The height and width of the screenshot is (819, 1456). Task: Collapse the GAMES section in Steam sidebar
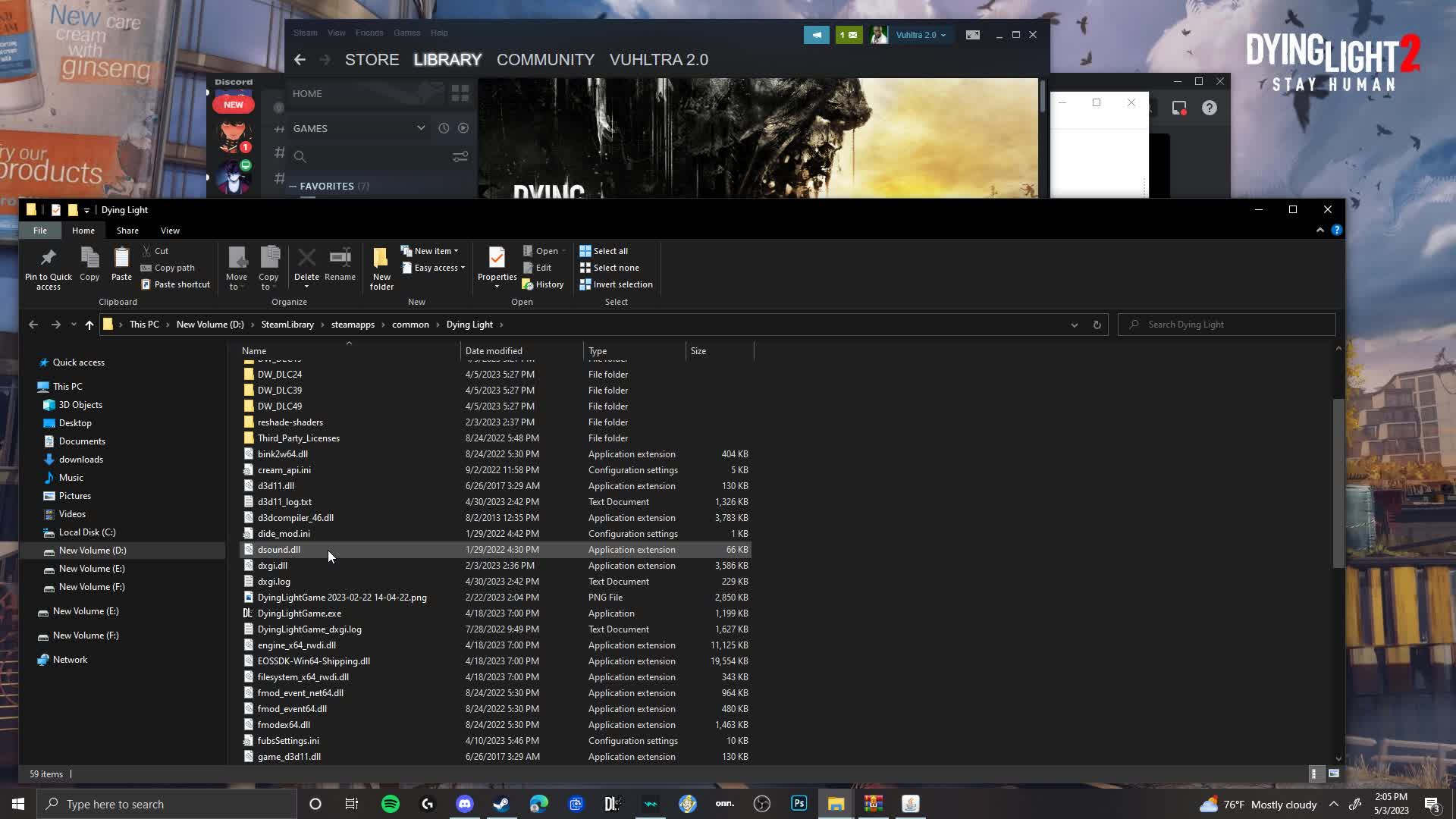point(422,128)
